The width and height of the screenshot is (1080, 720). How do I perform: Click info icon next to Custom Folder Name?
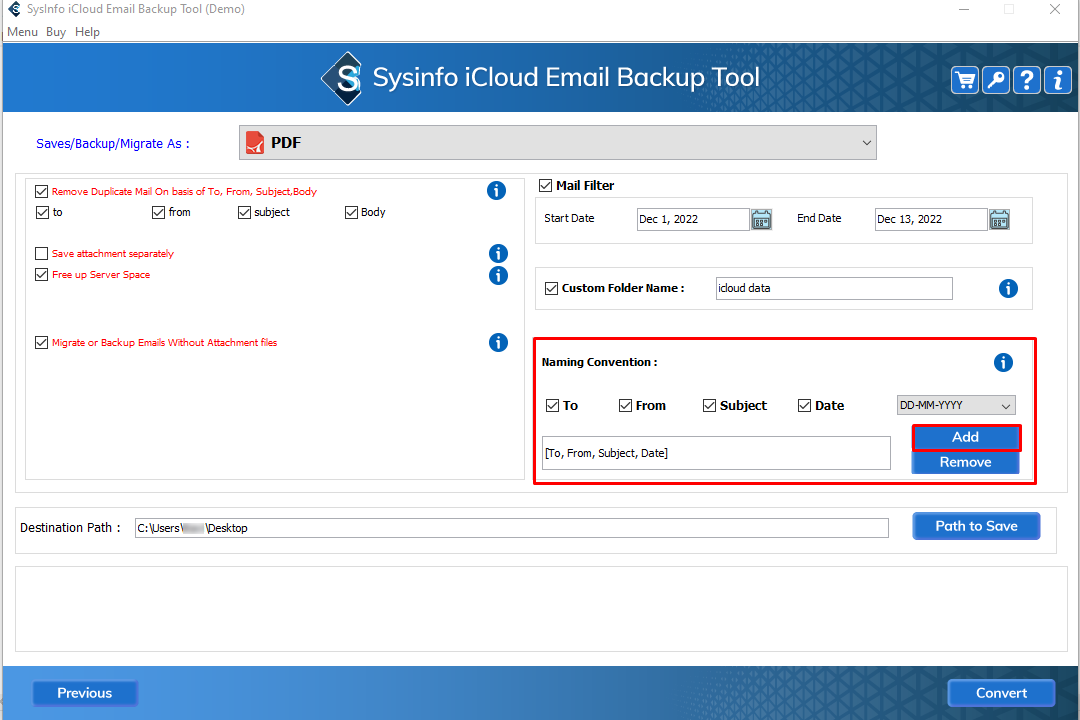click(x=1008, y=289)
